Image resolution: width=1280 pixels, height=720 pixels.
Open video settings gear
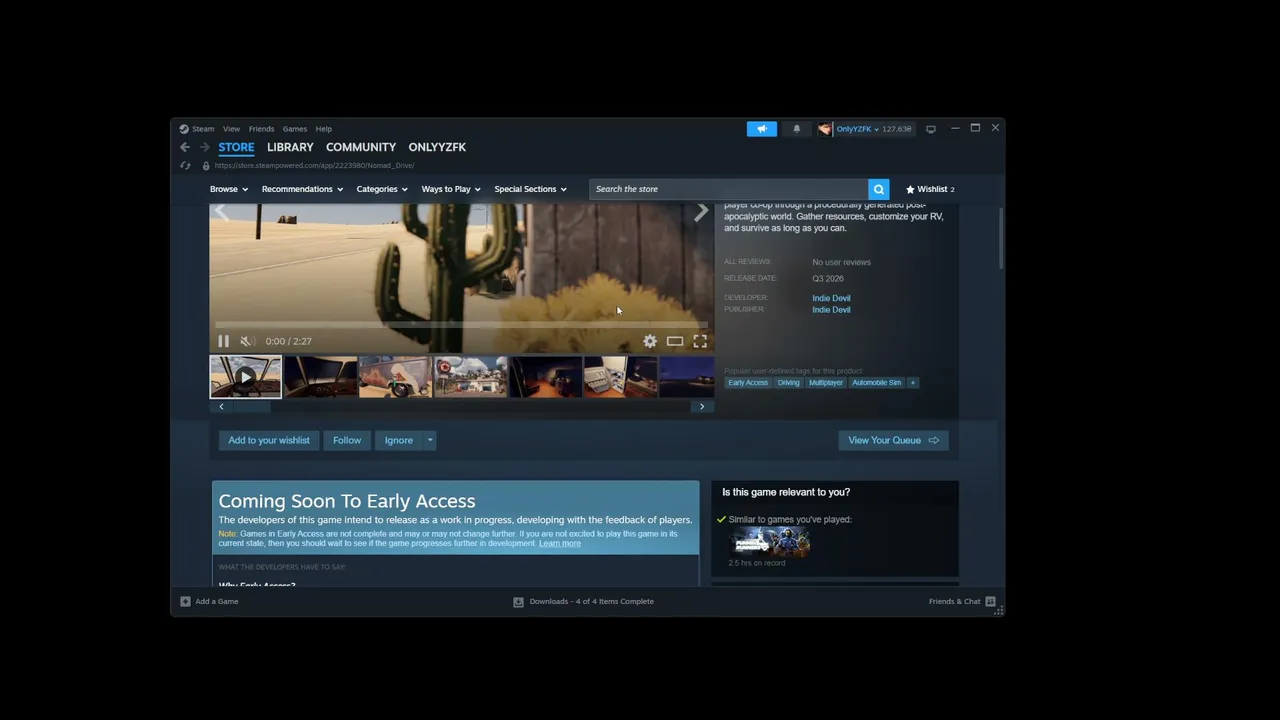(650, 341)
